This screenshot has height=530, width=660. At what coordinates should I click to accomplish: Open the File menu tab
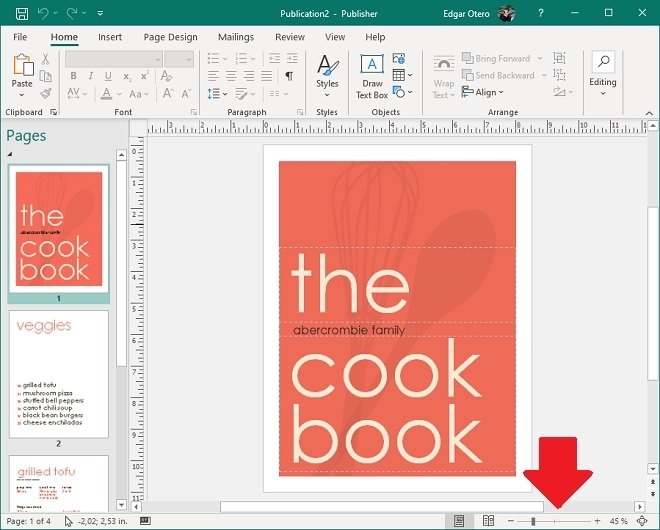tap(20, 37)
